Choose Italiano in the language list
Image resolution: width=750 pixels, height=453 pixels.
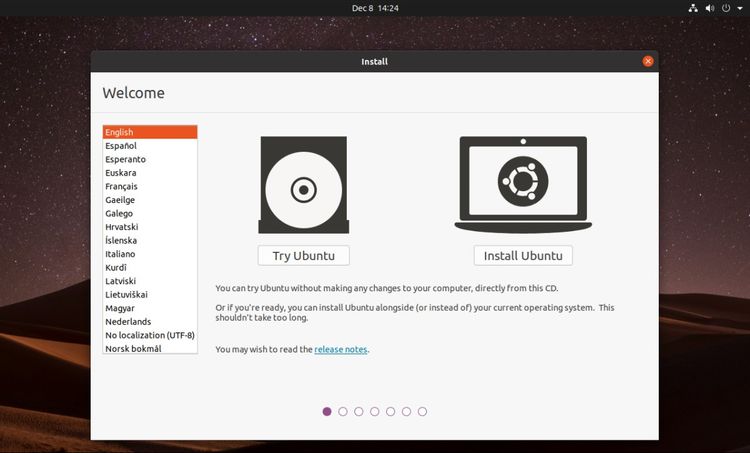point(150,254)
